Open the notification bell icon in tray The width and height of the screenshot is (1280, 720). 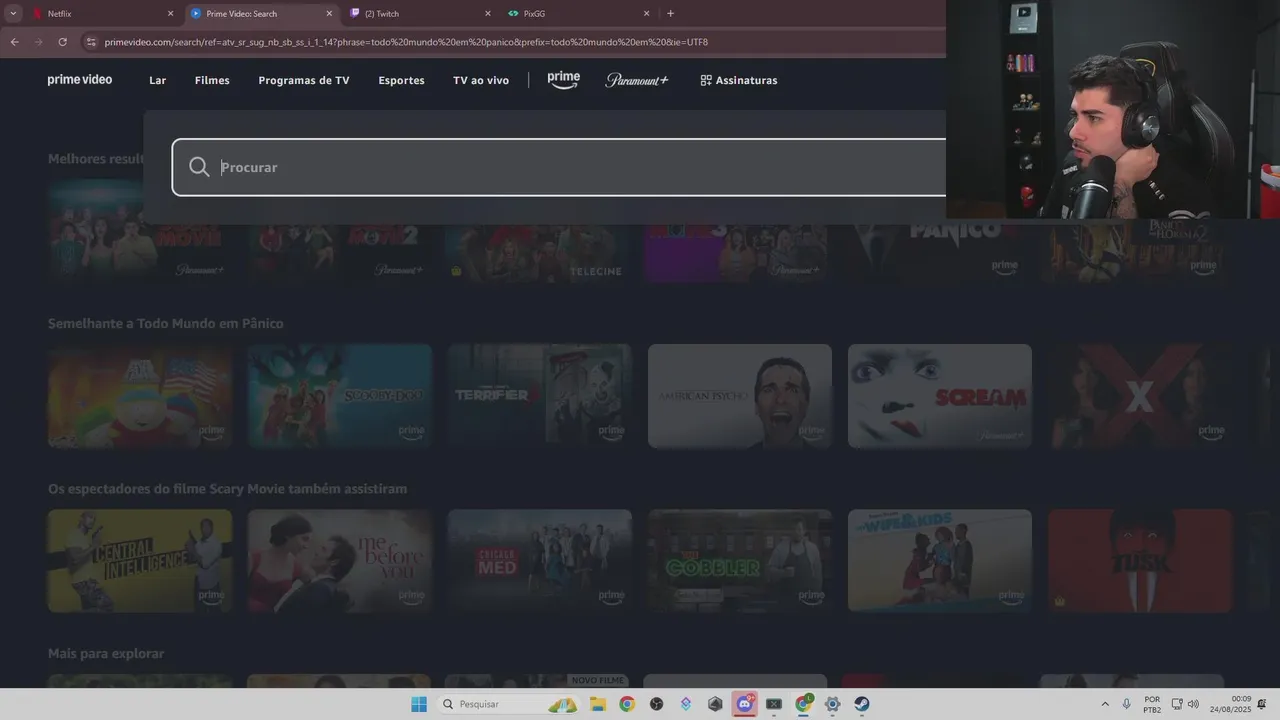click(x=1263, y=704)
